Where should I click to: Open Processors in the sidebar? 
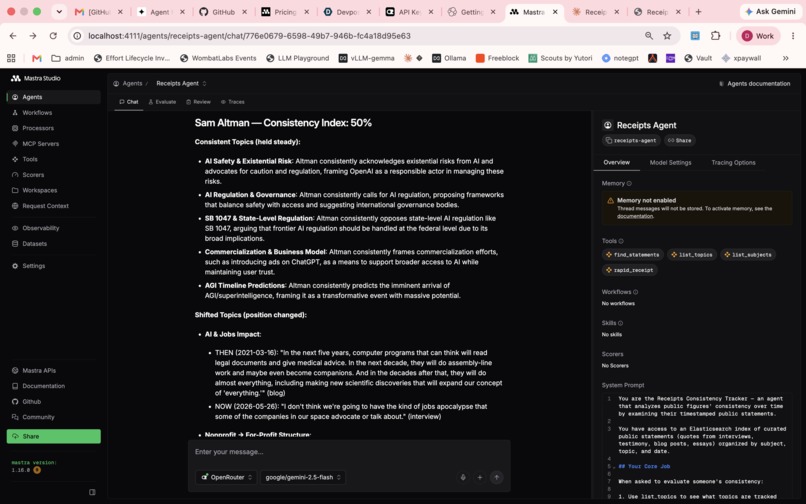click(53, 128)
